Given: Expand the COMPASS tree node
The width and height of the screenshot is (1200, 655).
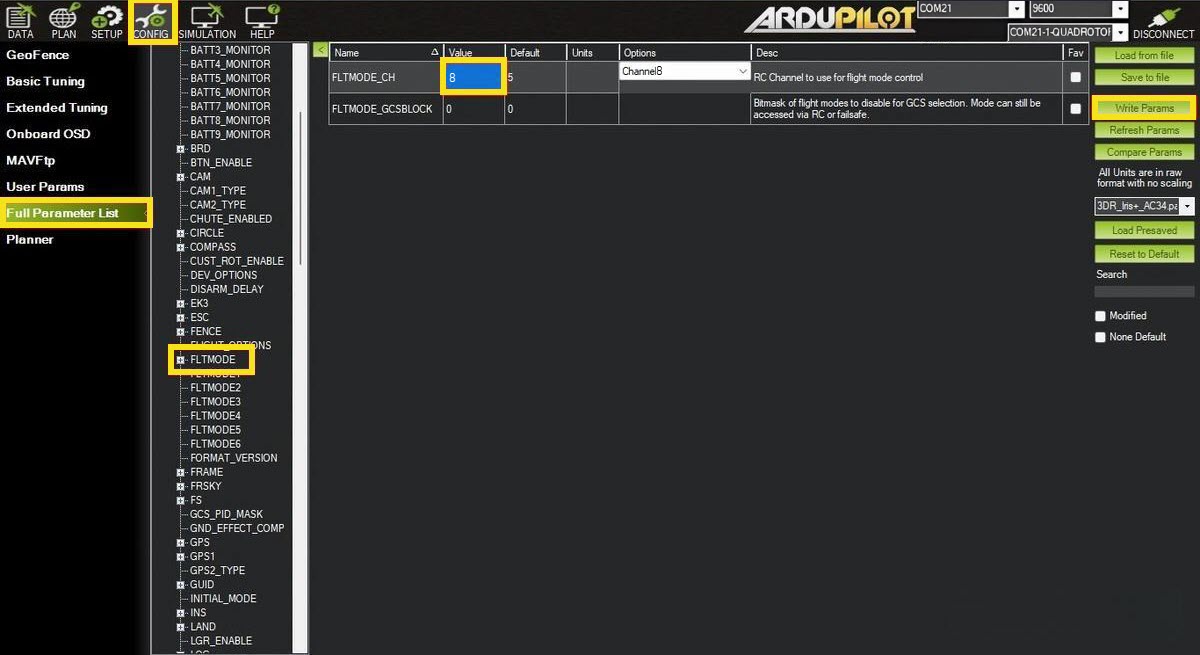Looking at the screenshot, I should pyautogui.click(x=181, y=247).
